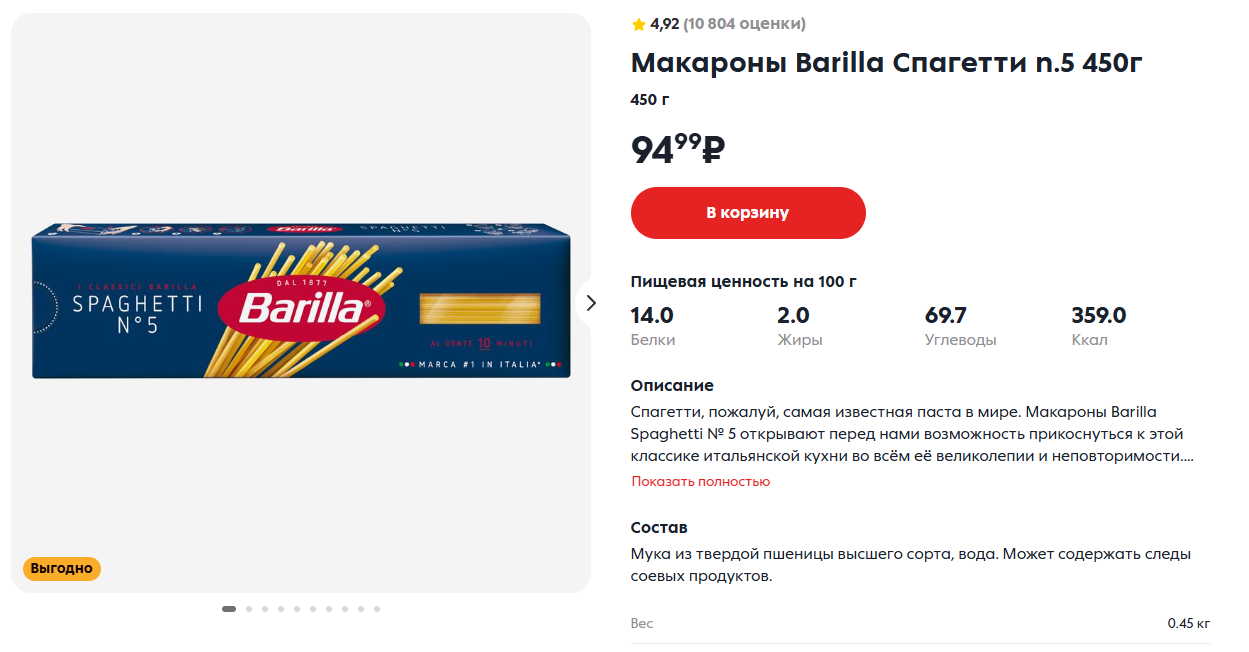This screenshot has height=652, width=1249.
Task: Select the fifth carousel dot
Action: click(x=297, y=608)
